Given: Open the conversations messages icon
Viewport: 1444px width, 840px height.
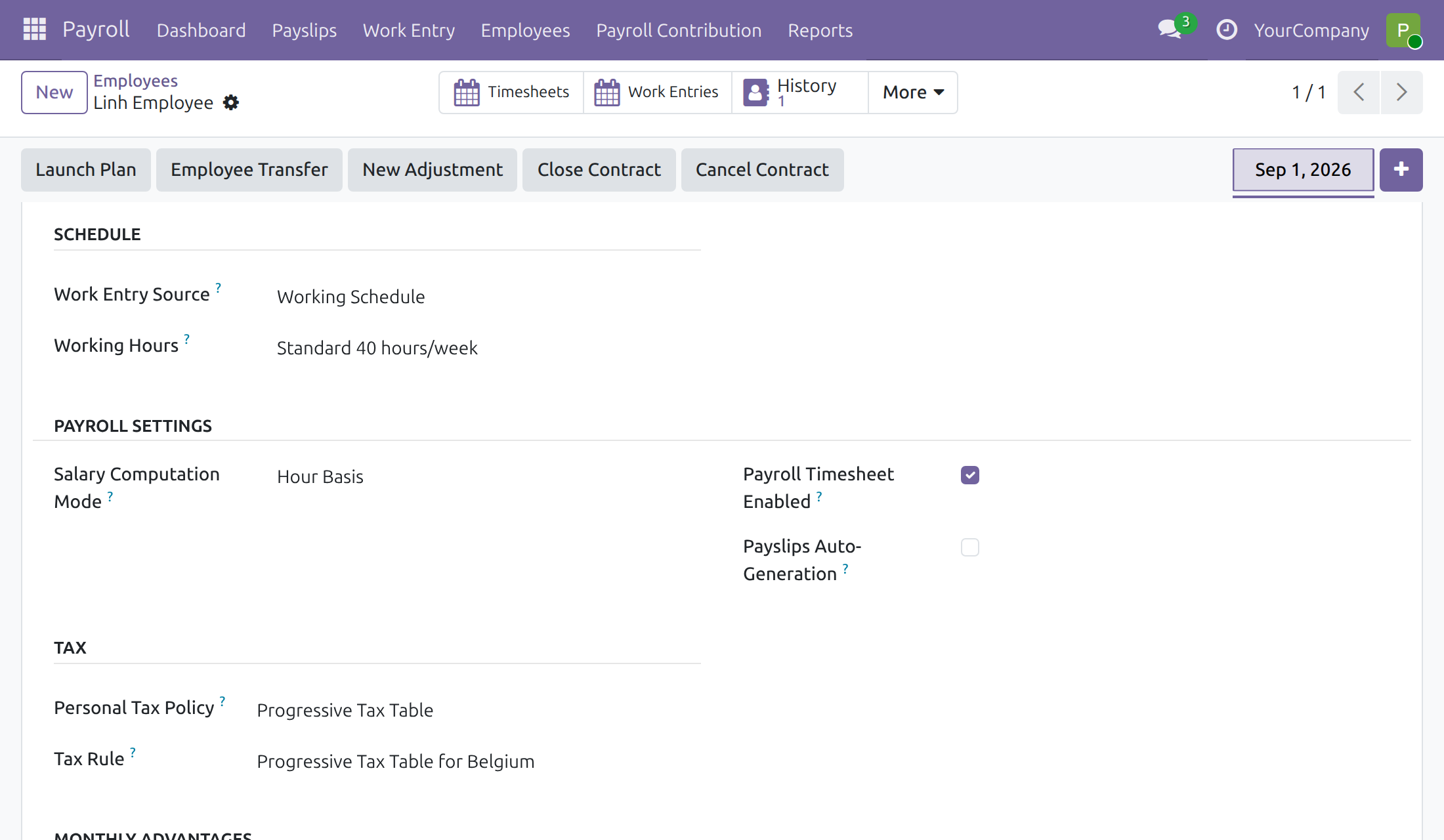Looking at the screenshot, I should tap(1170, 30).
